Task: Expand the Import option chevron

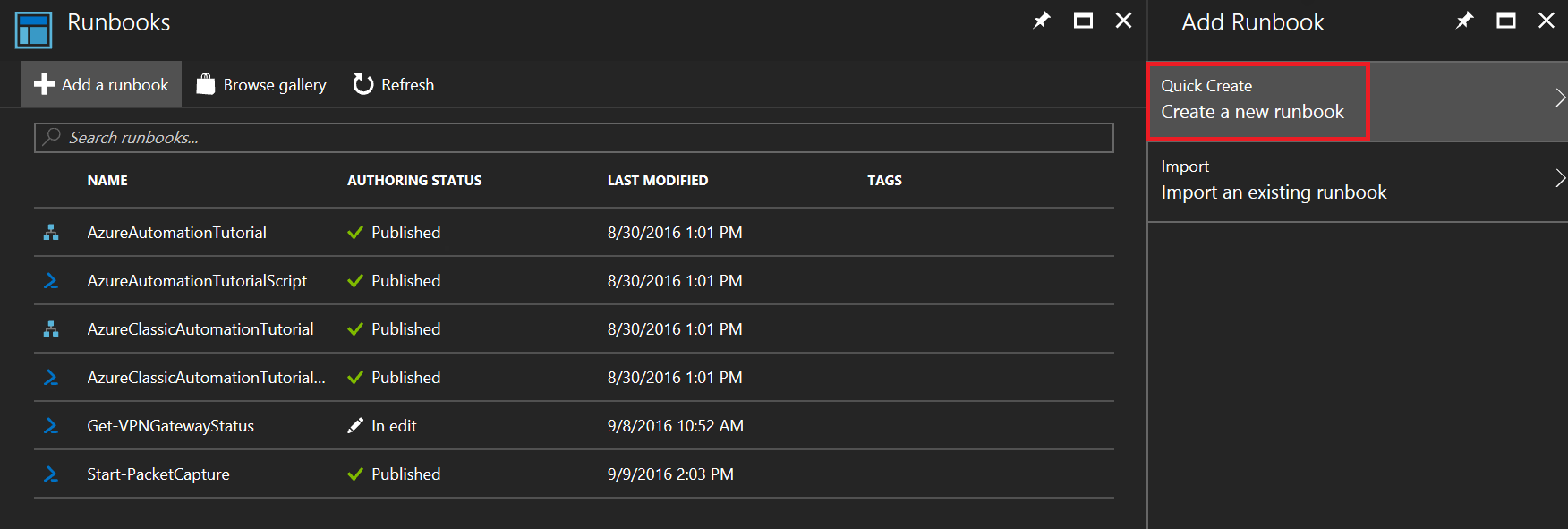Action: [1559, 179]
